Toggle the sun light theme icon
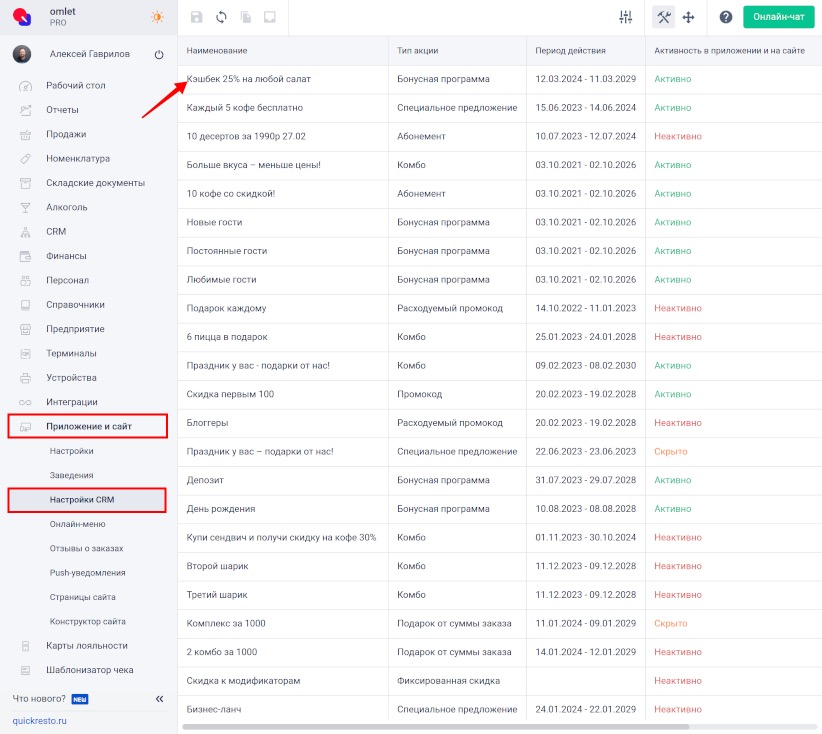The height and width of the screenshot is (734, 822). 157,17
